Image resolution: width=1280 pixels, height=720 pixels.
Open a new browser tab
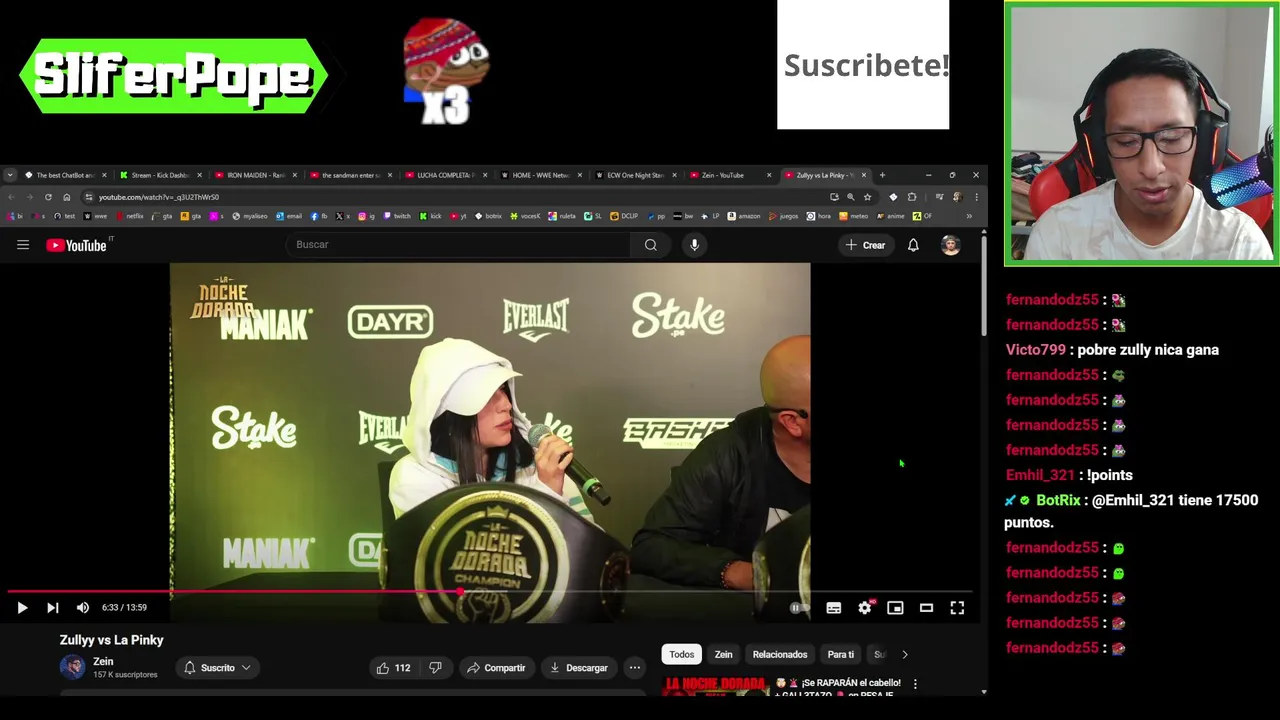click(x=882, y=175)
